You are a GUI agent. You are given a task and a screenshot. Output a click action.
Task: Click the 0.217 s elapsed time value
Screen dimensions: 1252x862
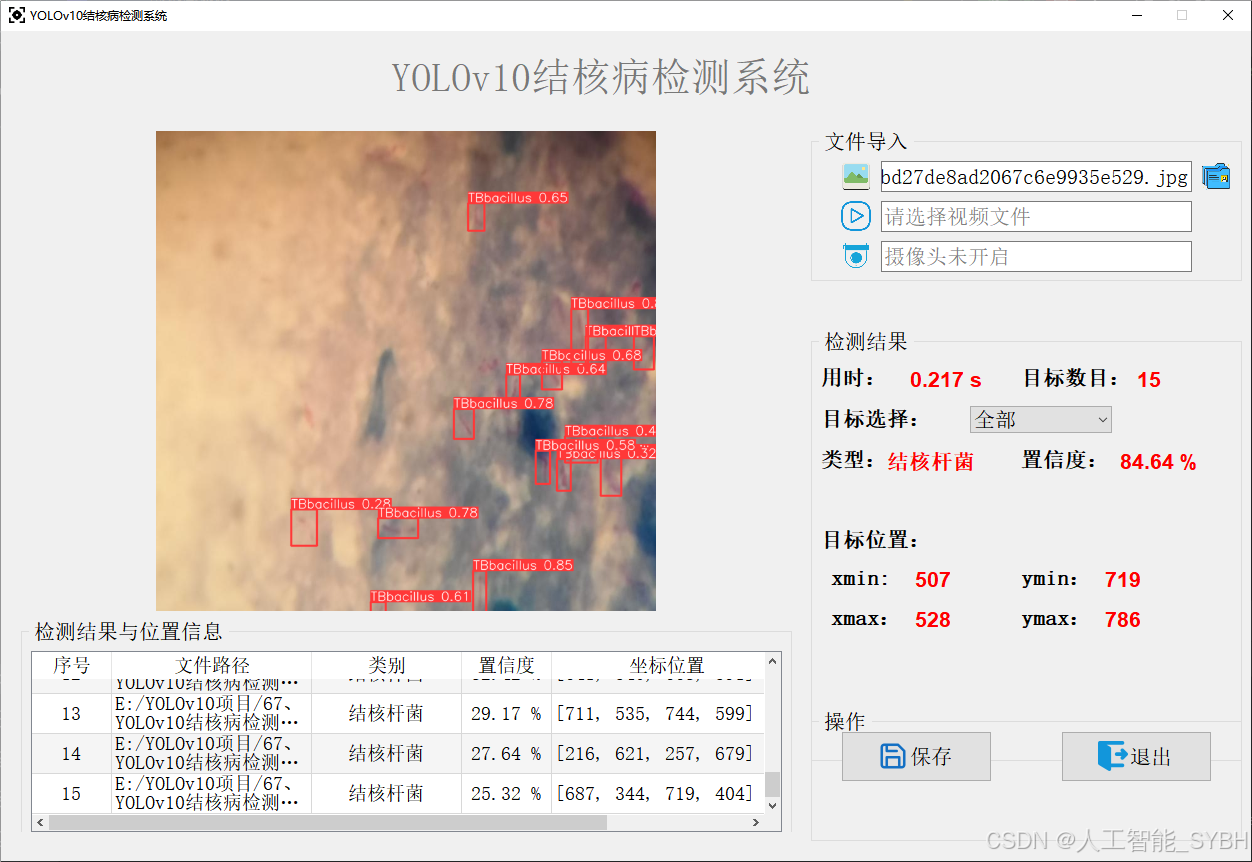pyautogui.click(x=946, y=380)
